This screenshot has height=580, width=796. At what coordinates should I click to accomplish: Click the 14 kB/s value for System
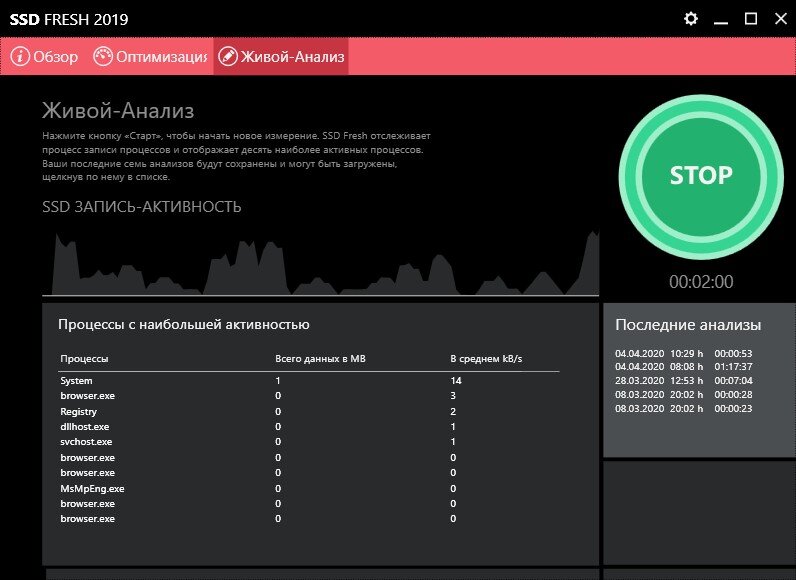(x=455, y=381)
